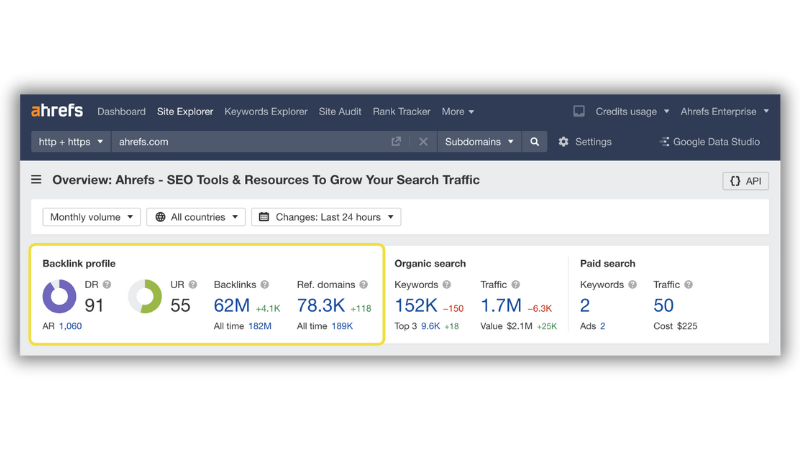This screenshot has height=450, width=800.
Task: Click the Settings gear icon
Action: click(563, 142)
